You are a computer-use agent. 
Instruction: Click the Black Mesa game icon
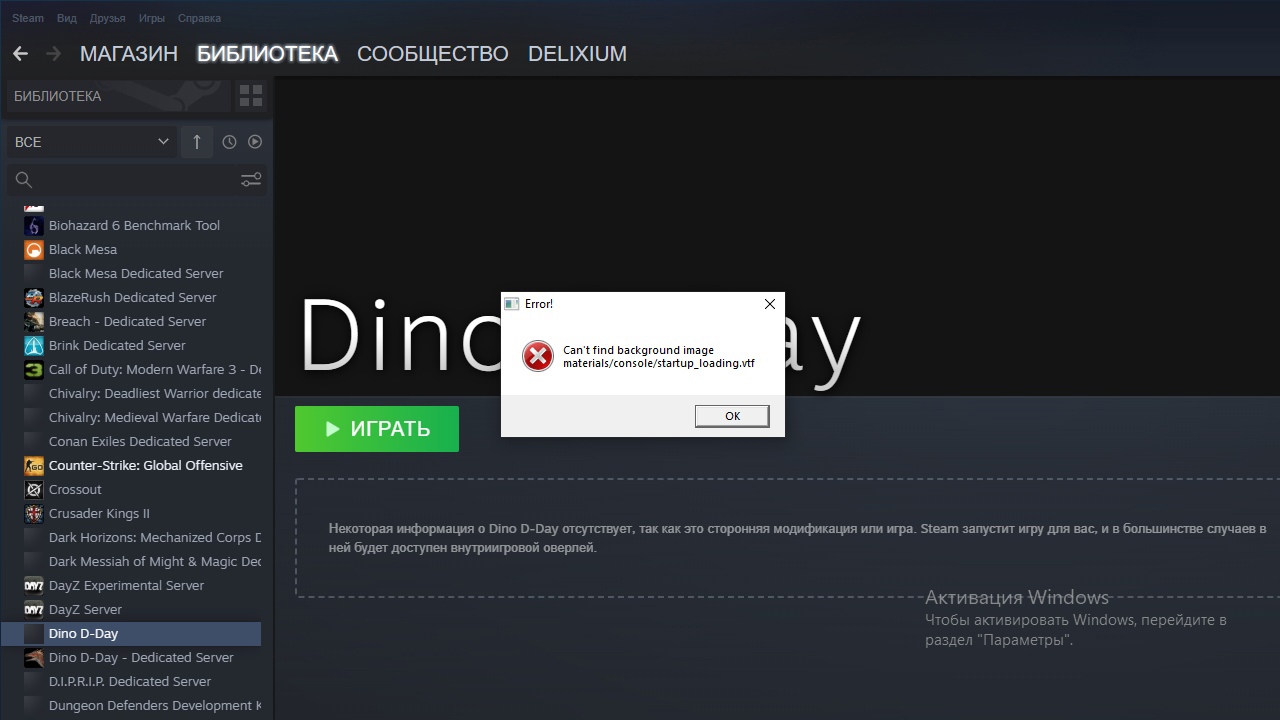(34, 249)
